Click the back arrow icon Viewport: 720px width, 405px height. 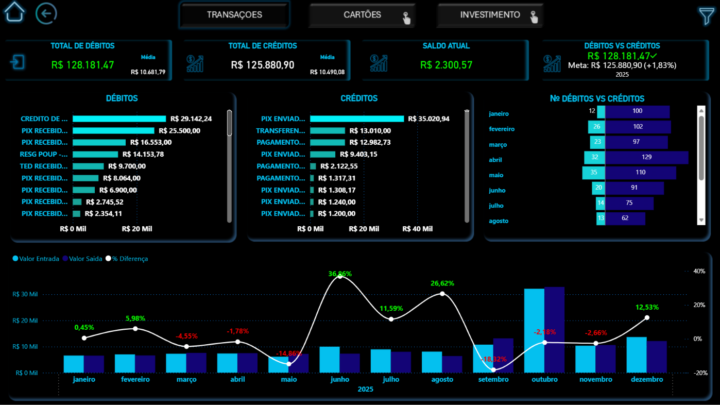tap(46, 13)
